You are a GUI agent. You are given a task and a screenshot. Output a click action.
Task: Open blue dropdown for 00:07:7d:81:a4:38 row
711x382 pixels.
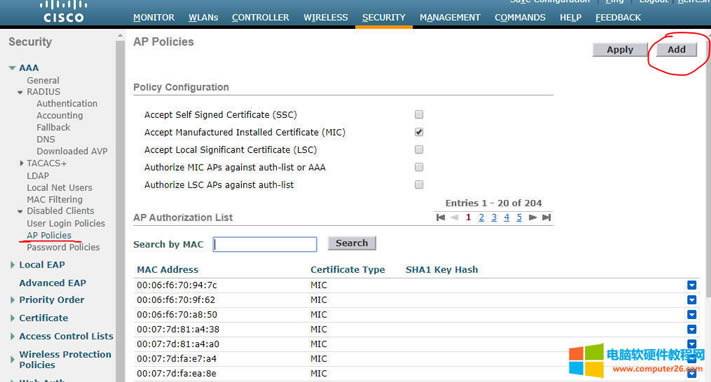click(x=692, y=329)
